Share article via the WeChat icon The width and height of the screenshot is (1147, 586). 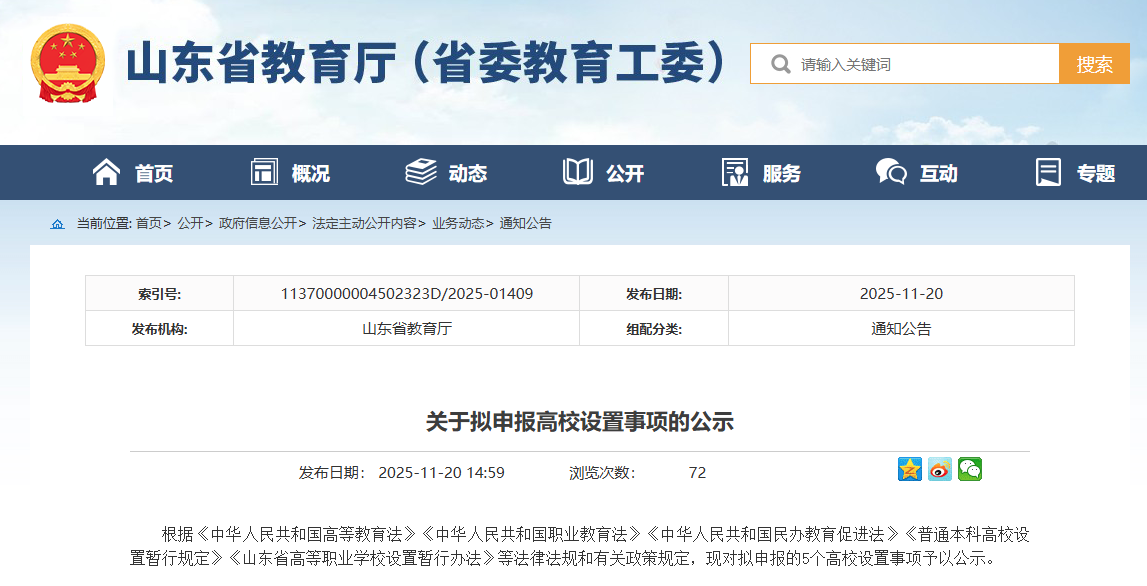[969, 469]
